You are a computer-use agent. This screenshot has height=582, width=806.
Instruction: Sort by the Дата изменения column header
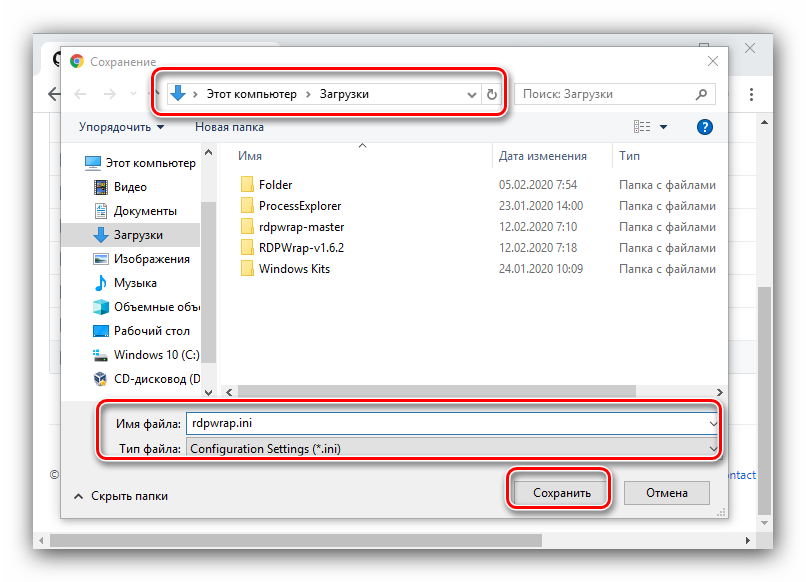543,156
